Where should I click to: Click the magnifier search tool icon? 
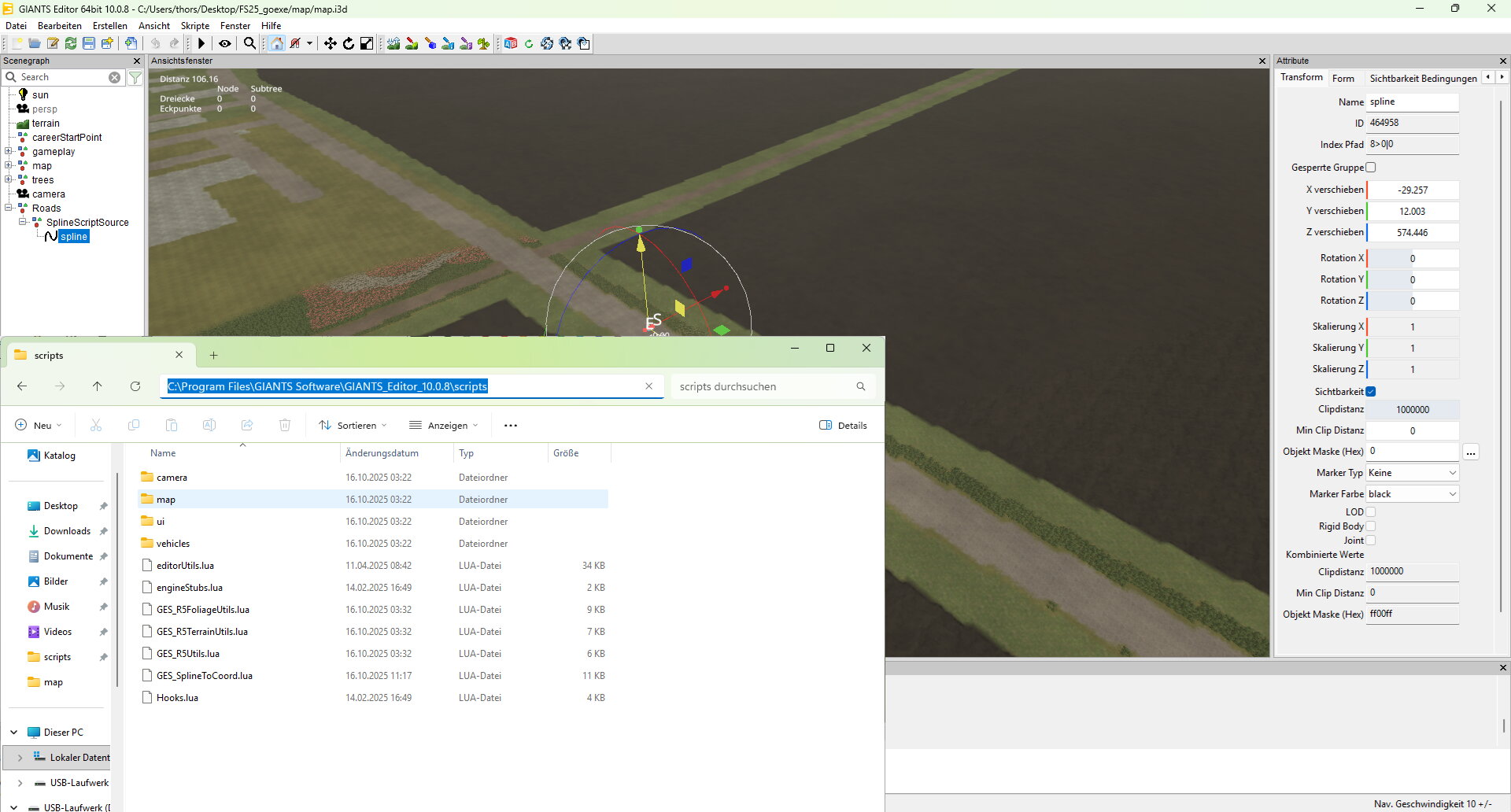(249, 44)
